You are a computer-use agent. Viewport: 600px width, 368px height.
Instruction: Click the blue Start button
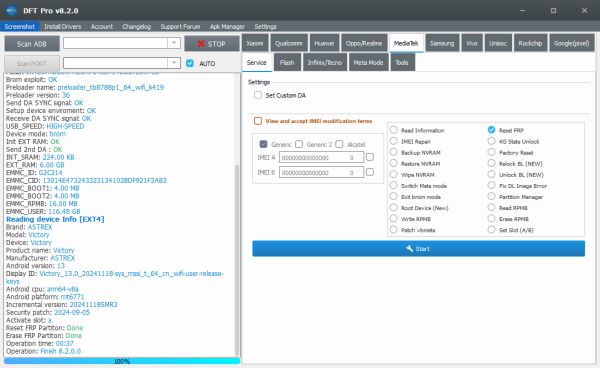pyautogui.click(x=418, y=249)
